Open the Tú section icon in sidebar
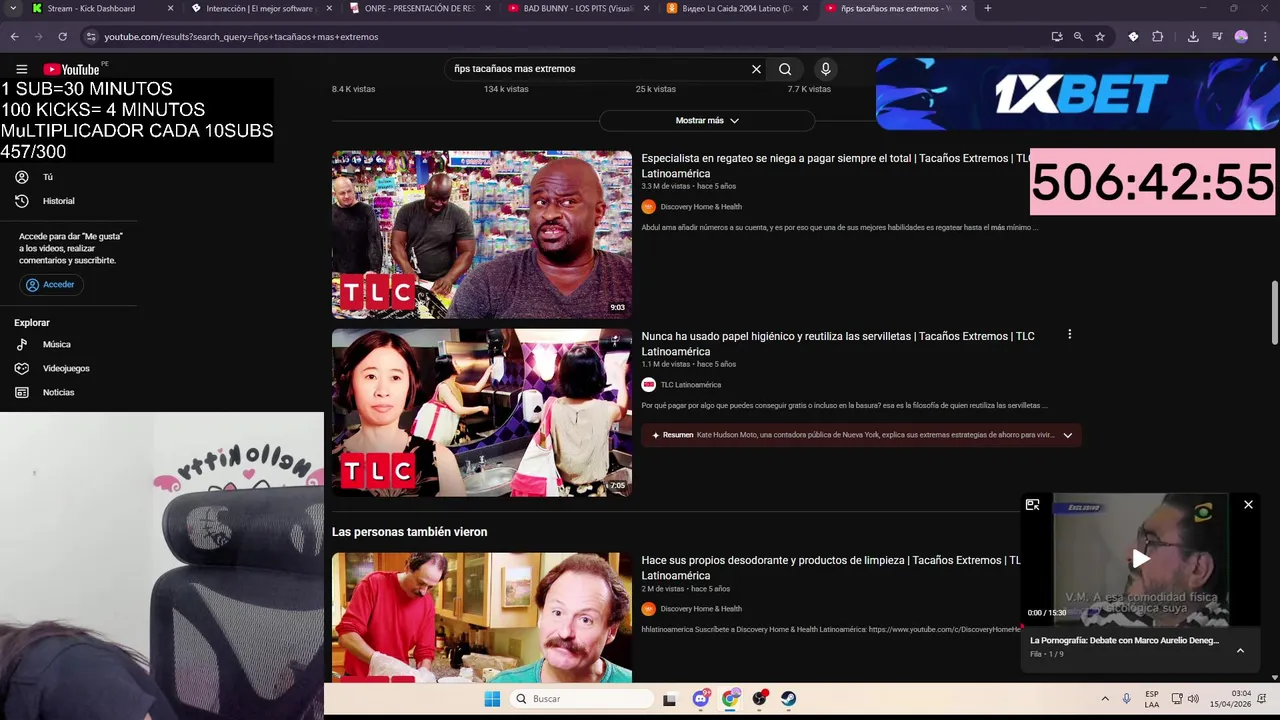Screen dimensions: 1280x720 tap(21, 177)
